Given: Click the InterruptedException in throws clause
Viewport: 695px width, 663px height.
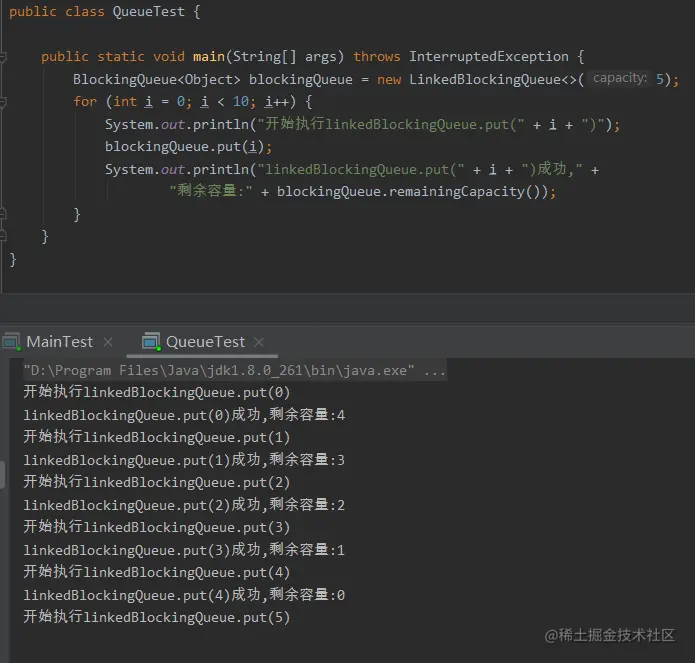Looking at the screenshot, I should pos(488,57).
